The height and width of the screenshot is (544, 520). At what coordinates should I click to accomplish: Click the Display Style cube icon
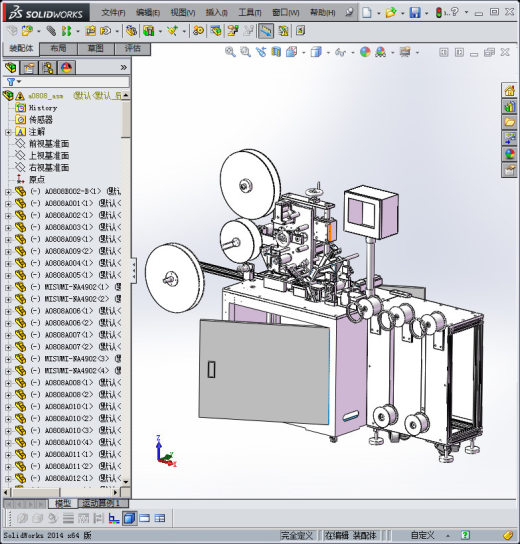(x=316, y=52)
